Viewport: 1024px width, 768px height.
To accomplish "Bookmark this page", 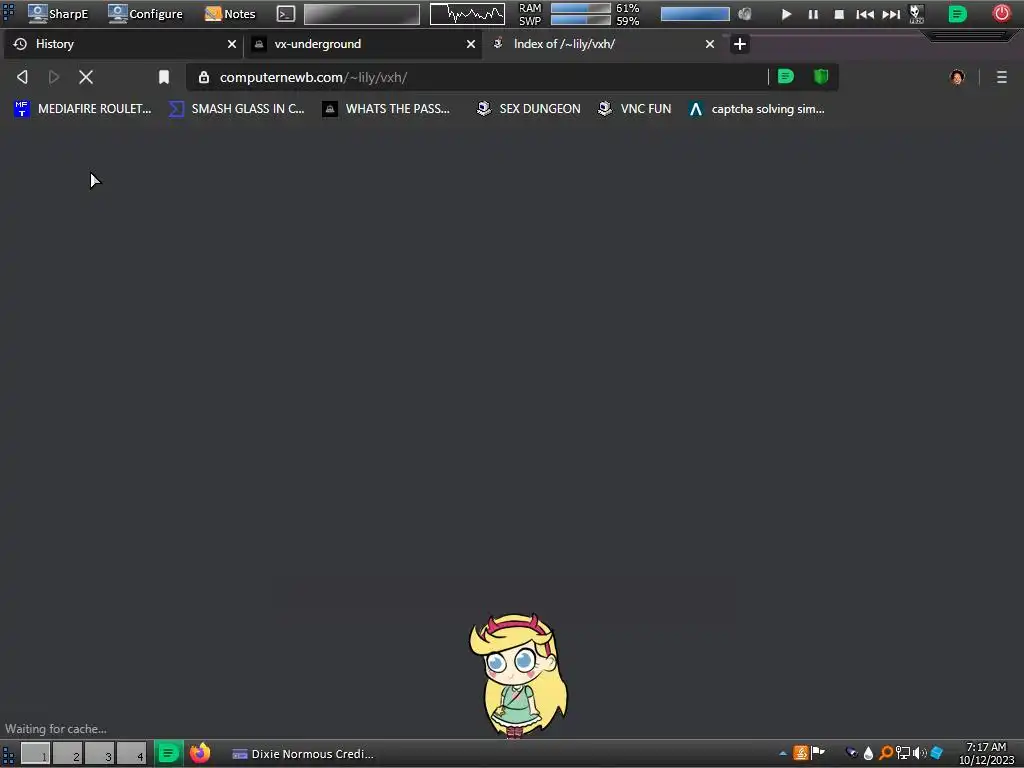I will (x=164, y=77).
